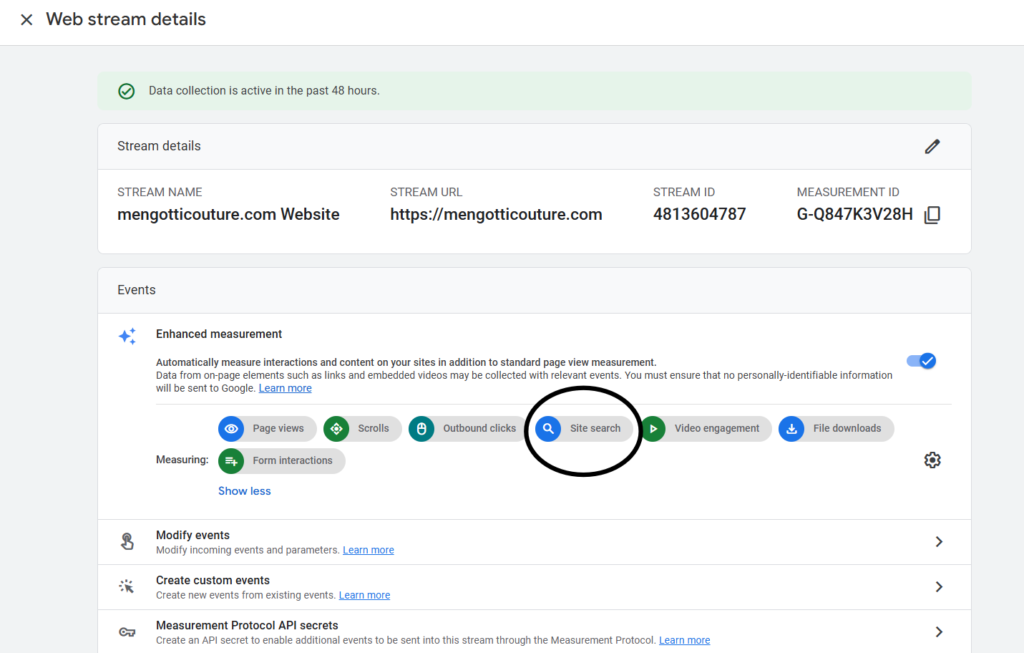Select the Site search chip label
This screenshot has width=1024, height=653.
point(595,429)
